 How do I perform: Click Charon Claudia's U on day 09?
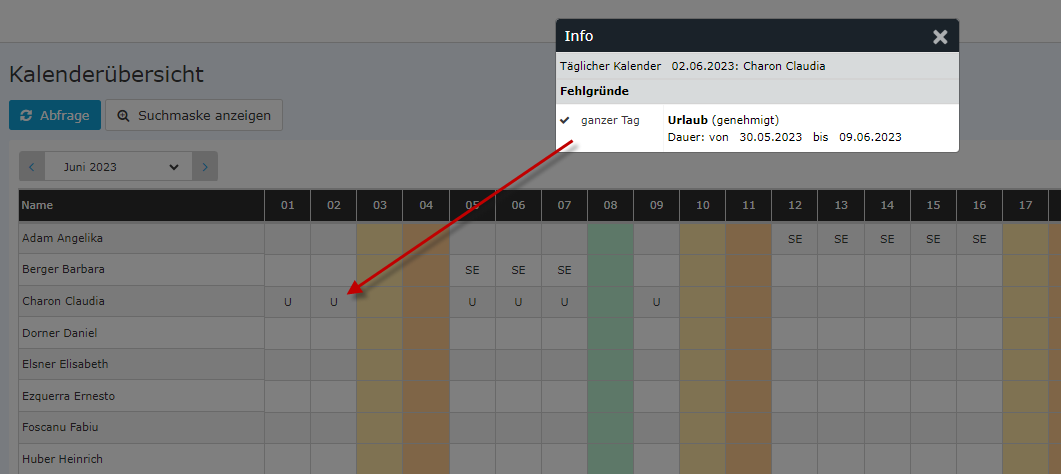656,302
